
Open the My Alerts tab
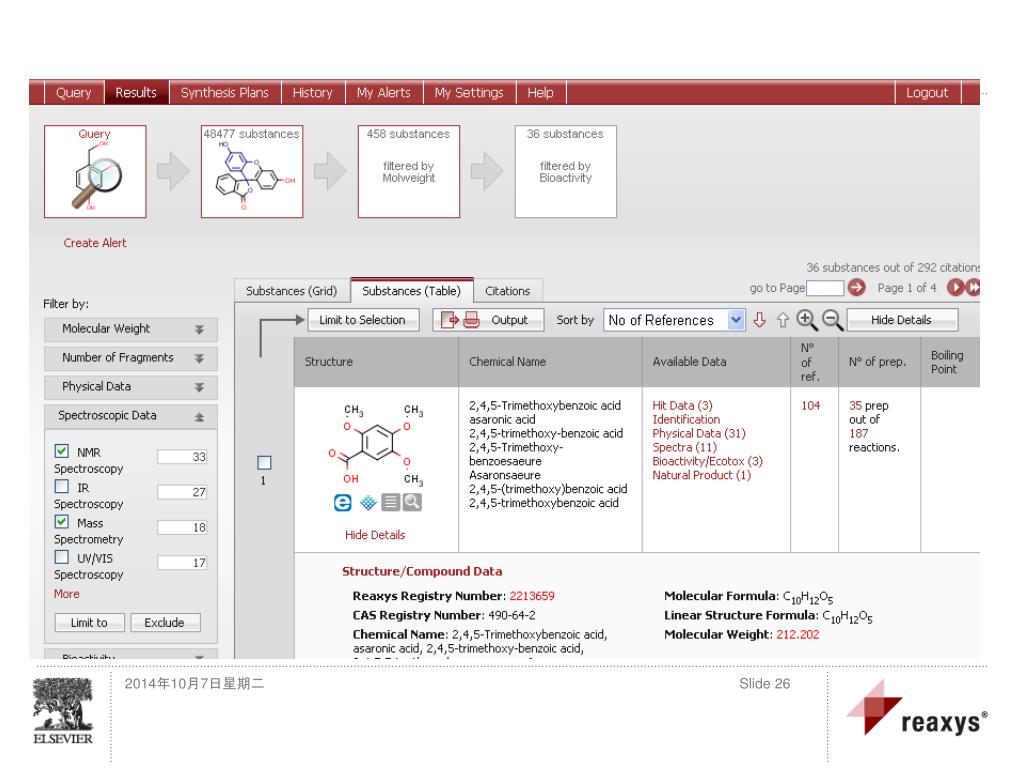(x=383, y=93)
